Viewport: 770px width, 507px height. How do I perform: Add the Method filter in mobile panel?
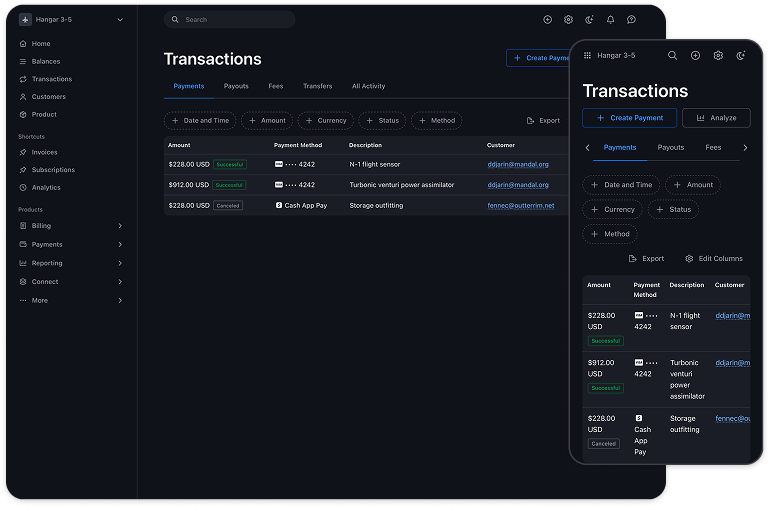(610, 234)
